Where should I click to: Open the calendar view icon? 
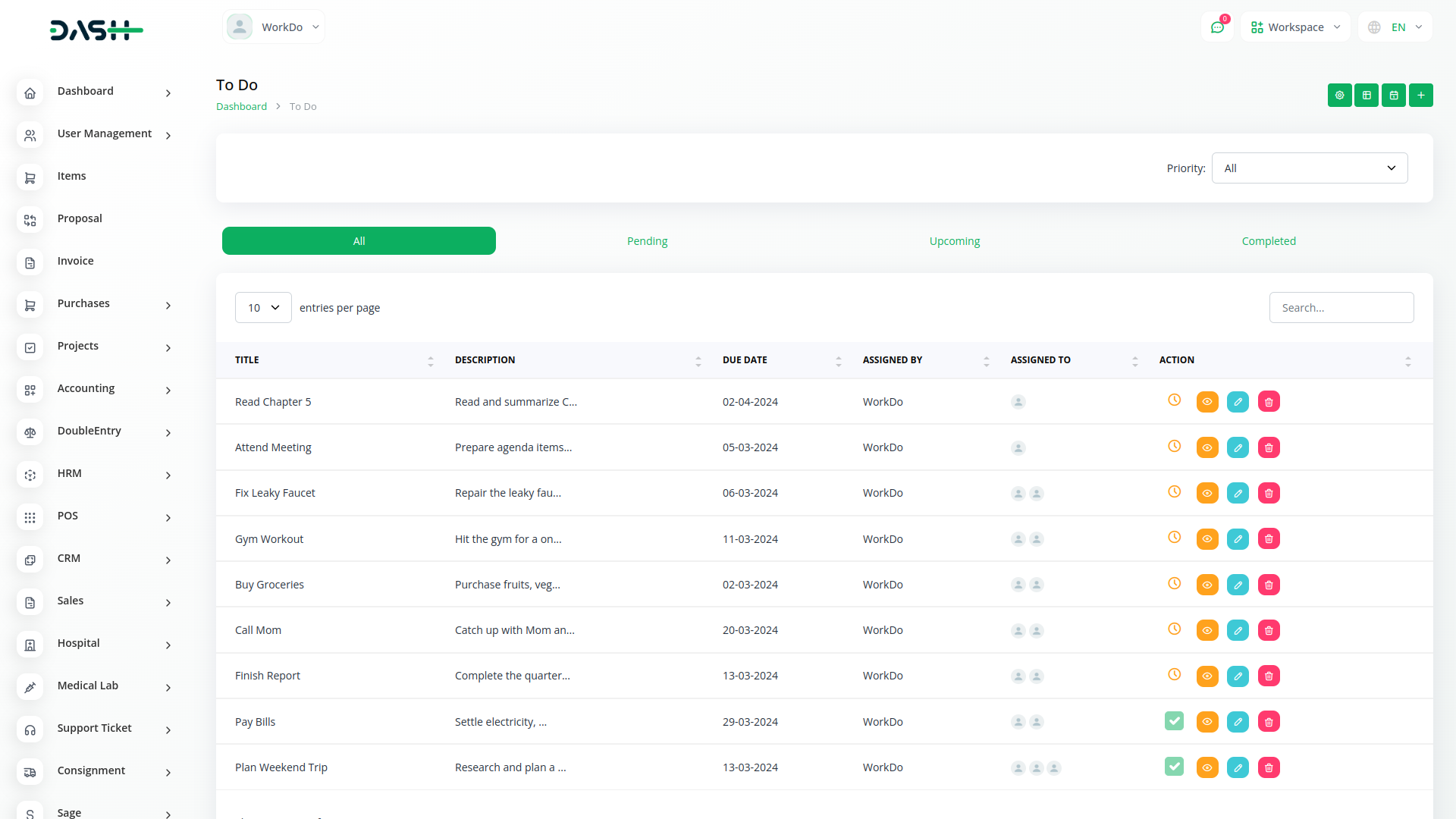pyautogui.click(x=1393, y=96)
